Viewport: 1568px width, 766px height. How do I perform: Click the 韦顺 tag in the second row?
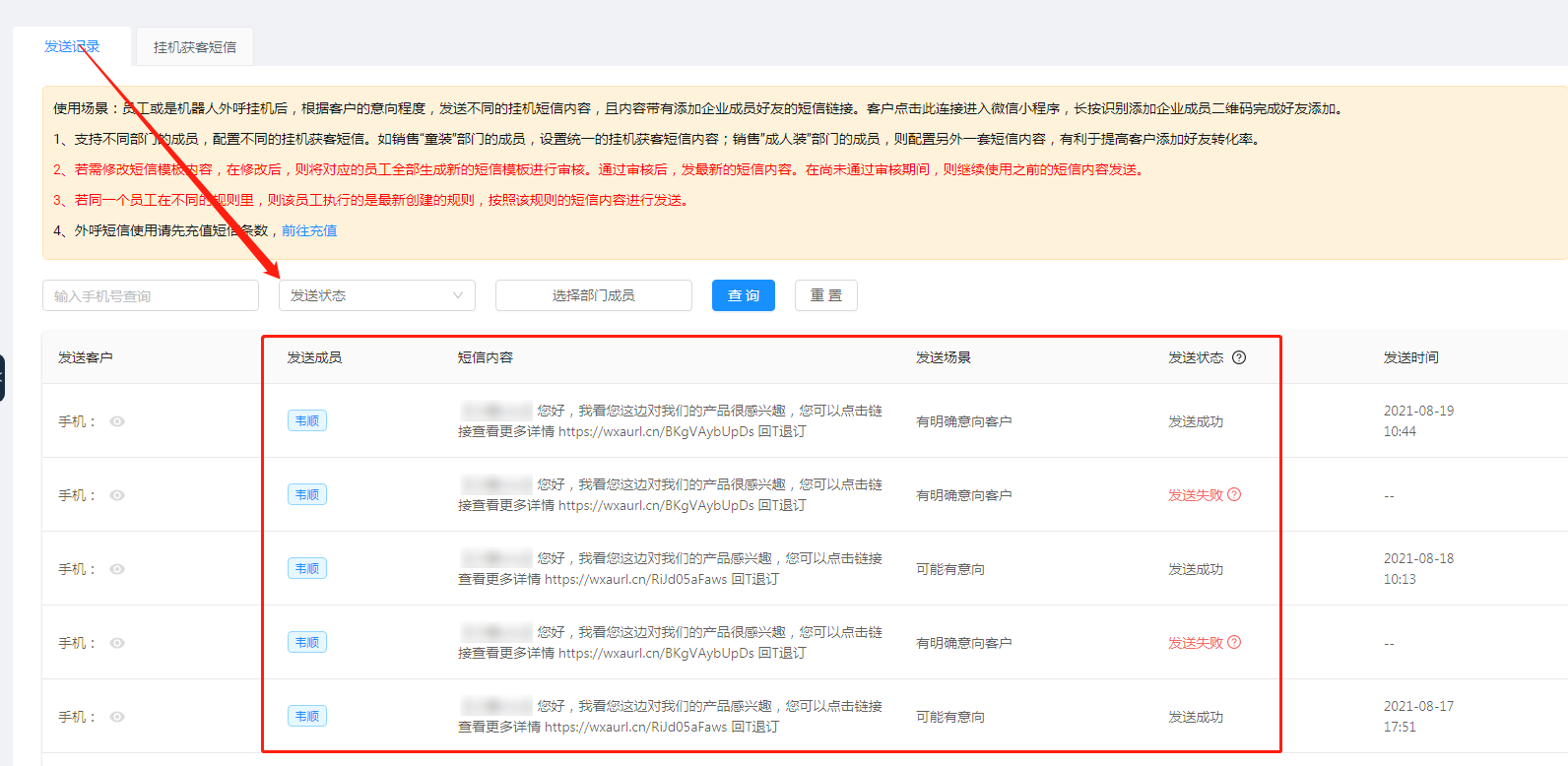[307, 494]
